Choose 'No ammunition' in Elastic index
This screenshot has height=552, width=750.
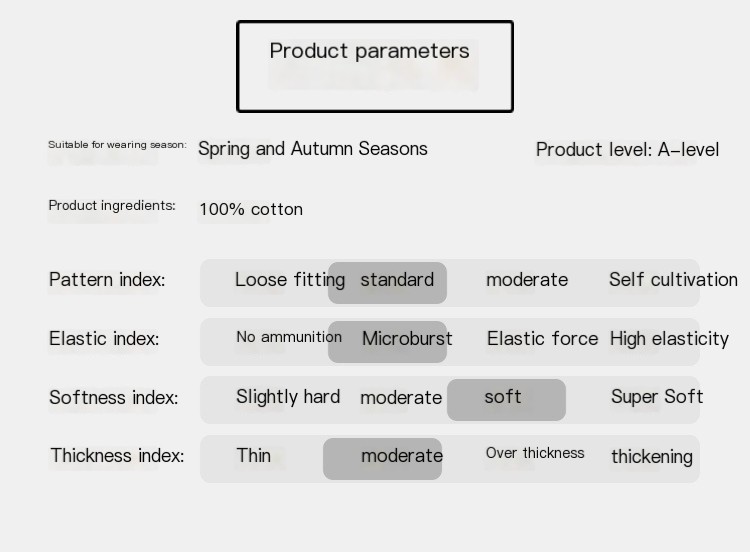[289, 337]
